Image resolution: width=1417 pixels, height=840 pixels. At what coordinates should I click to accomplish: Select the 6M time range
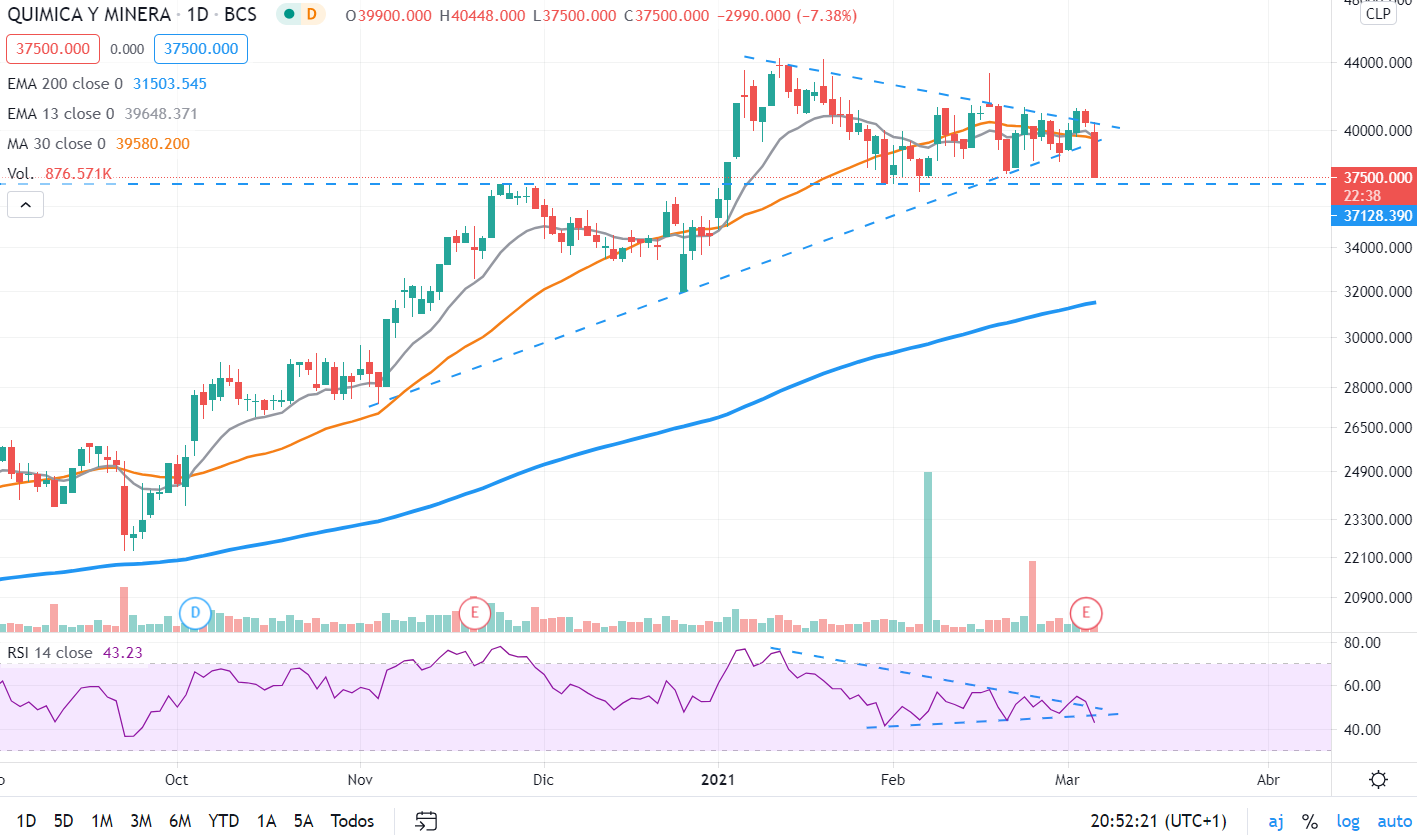(x=180, y=821)
